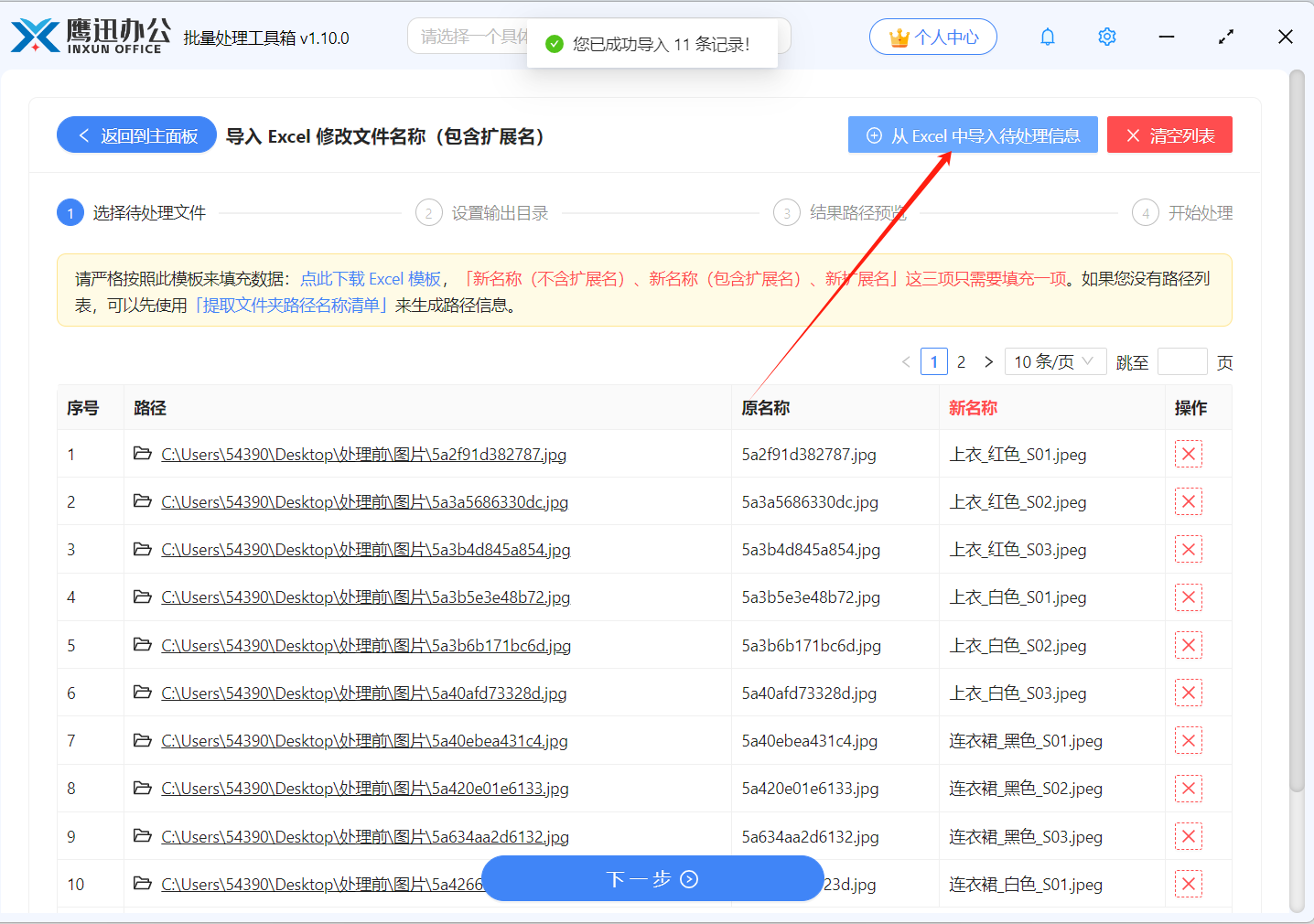The width and height of the screenshot is (1314, 924).
Task: Open 提取文件夹路径名称清单 link
Action: coord(293,306)
